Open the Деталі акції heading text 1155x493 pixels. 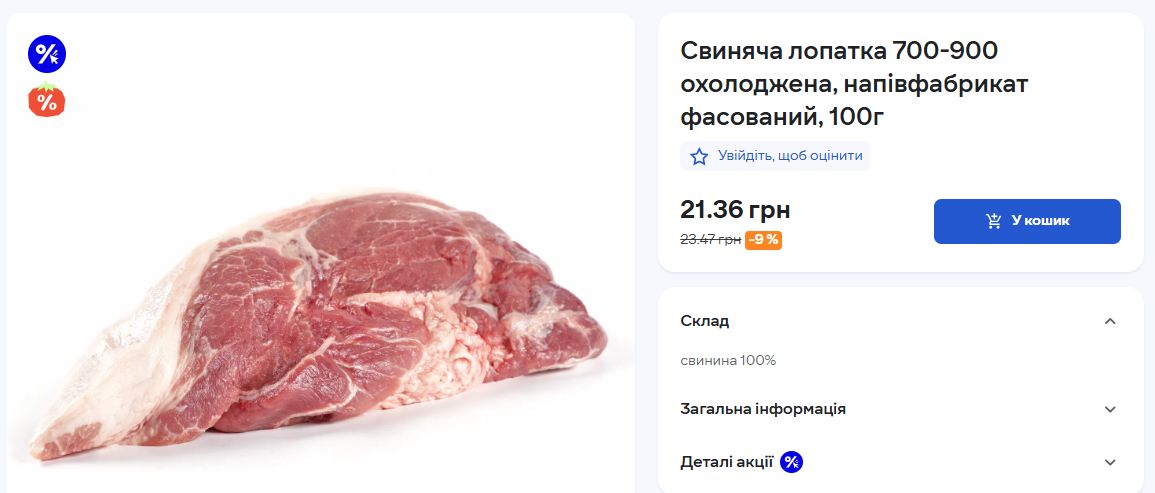pos(726,462)
